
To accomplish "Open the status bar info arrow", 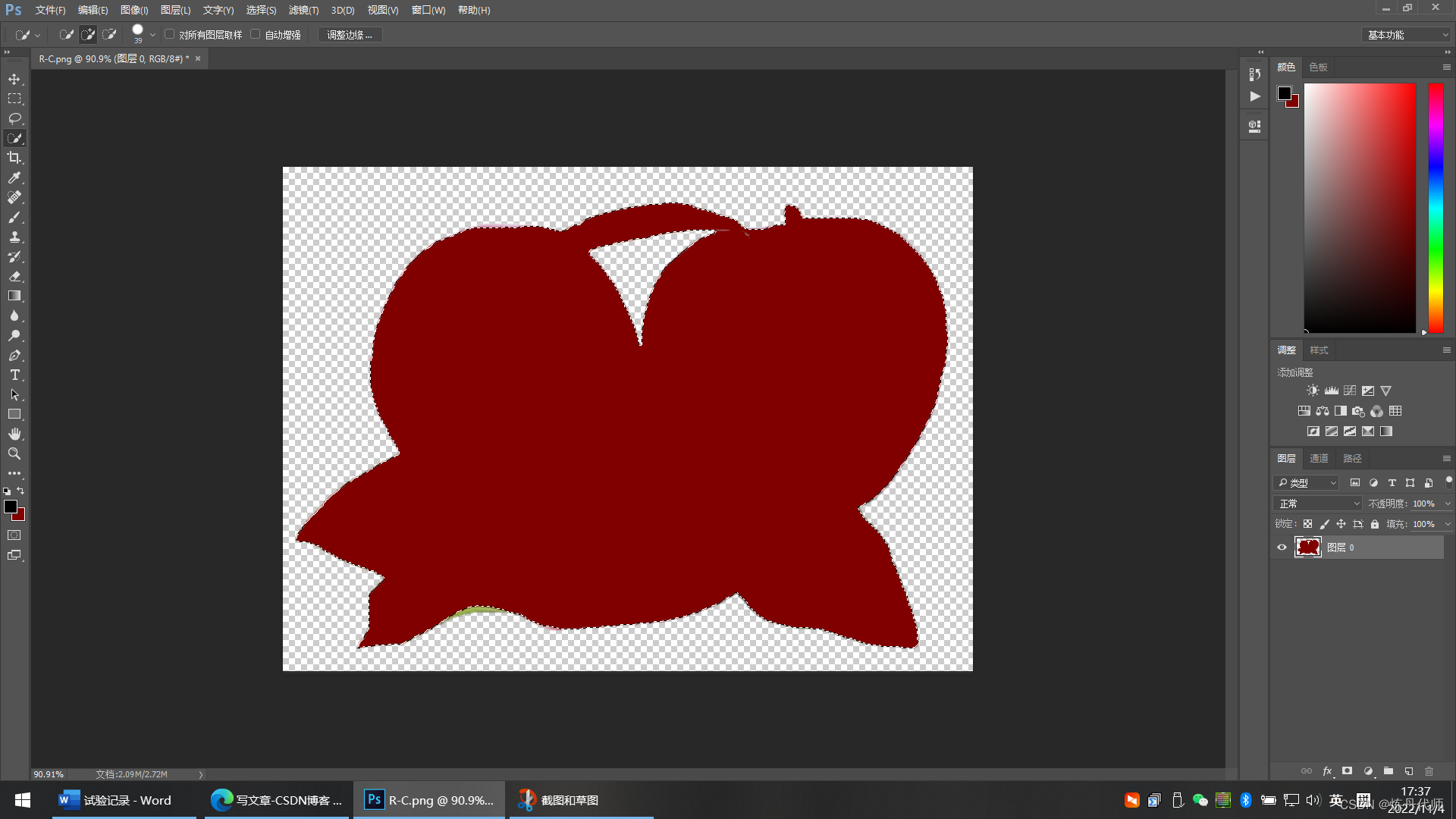I will pyautogui.click(x=201, y=775).
